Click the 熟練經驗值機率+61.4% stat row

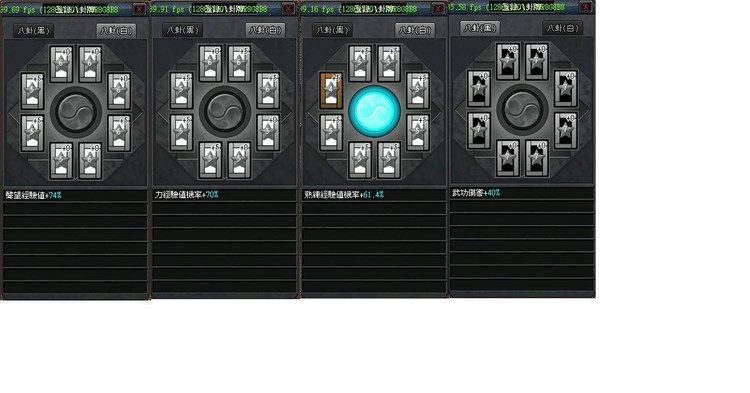click(x=374, y=195)
